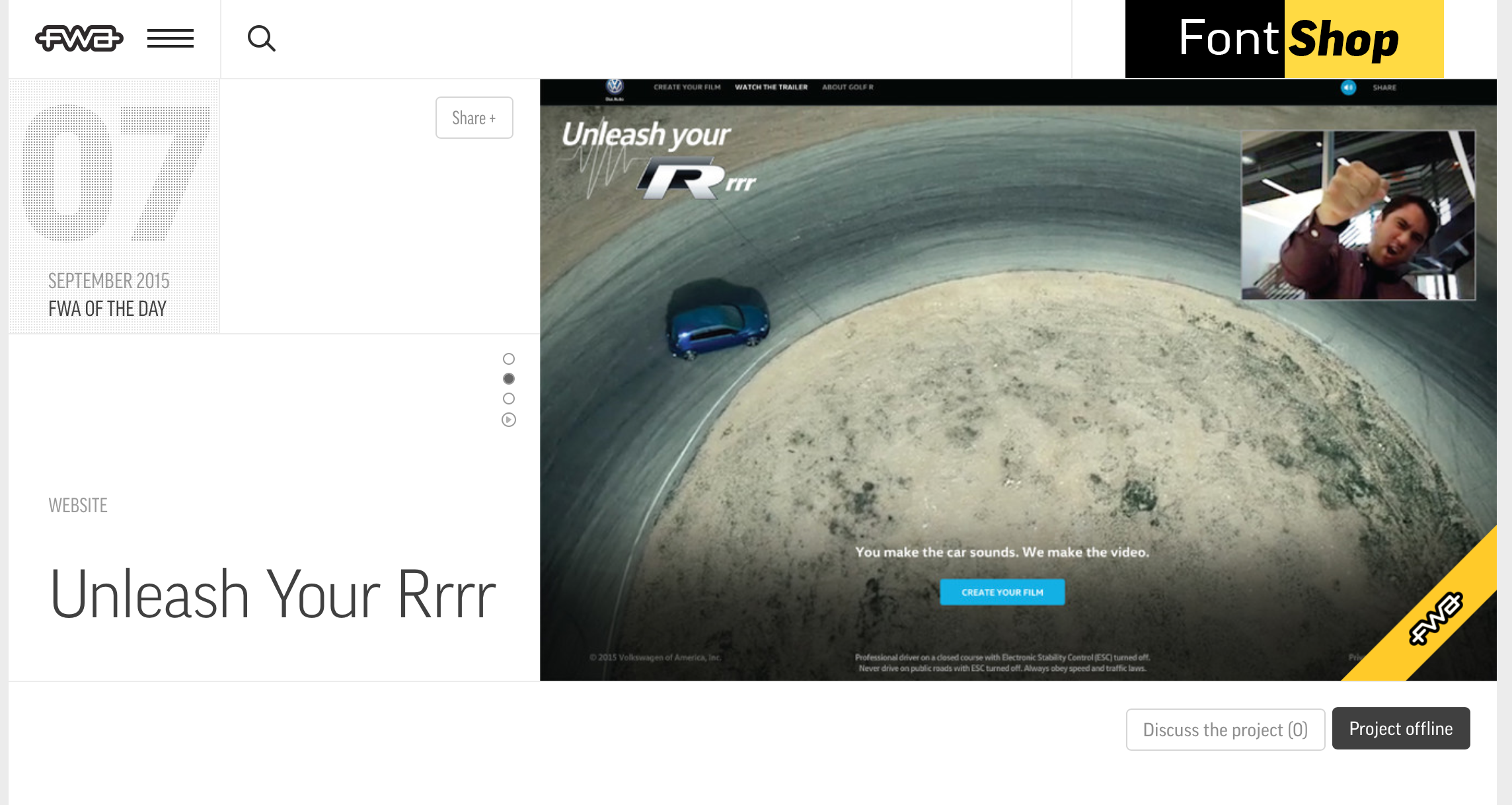The width and height of the screenshot is (1512, 805).
Task: Select the third slide dot
Action: click(509, 399)
